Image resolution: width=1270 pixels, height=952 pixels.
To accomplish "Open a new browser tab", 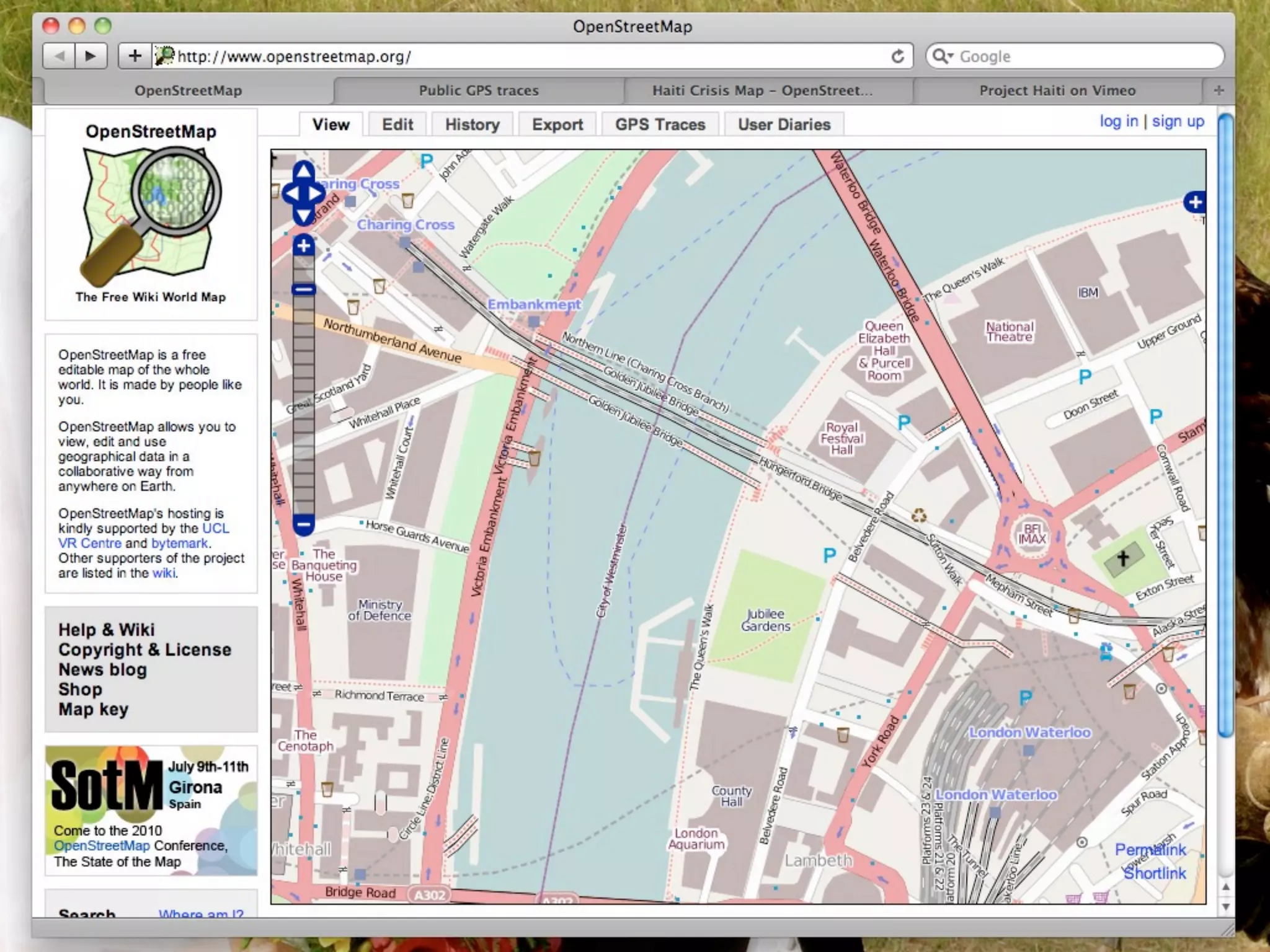I will tap(1219, 90).
